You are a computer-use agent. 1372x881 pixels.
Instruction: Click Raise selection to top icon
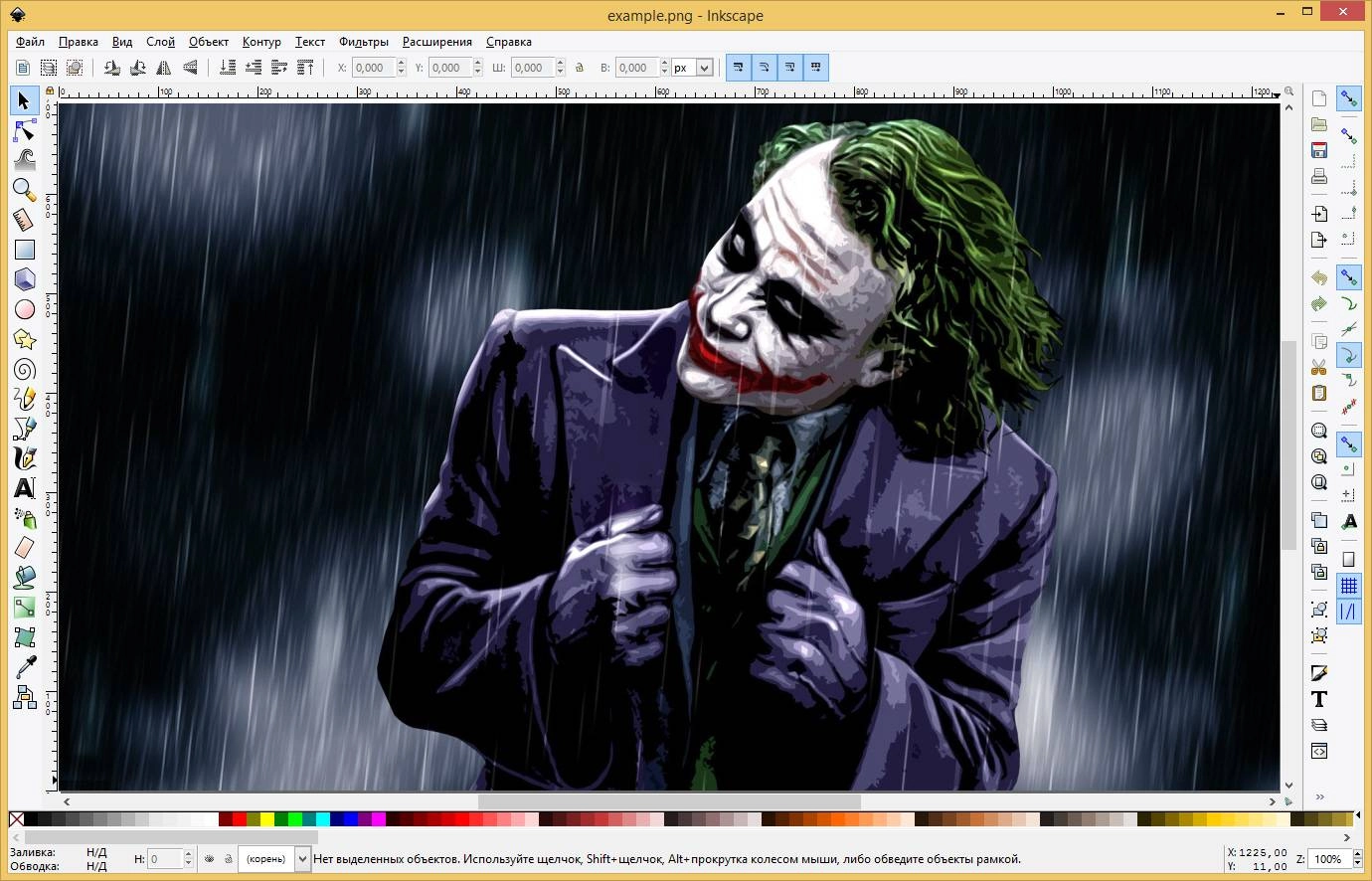click(305, 68)
